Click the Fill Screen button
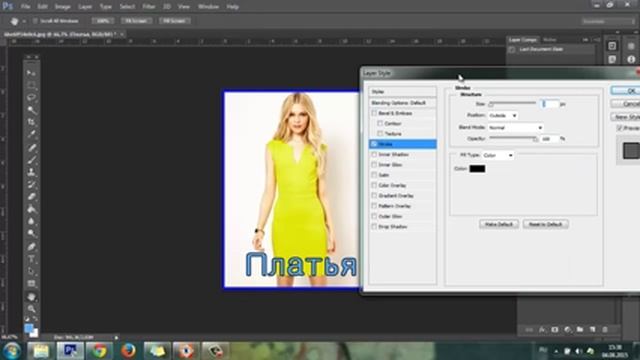Image resolution: width=640 pixels, height=360 pixels. tap(174, 21)
